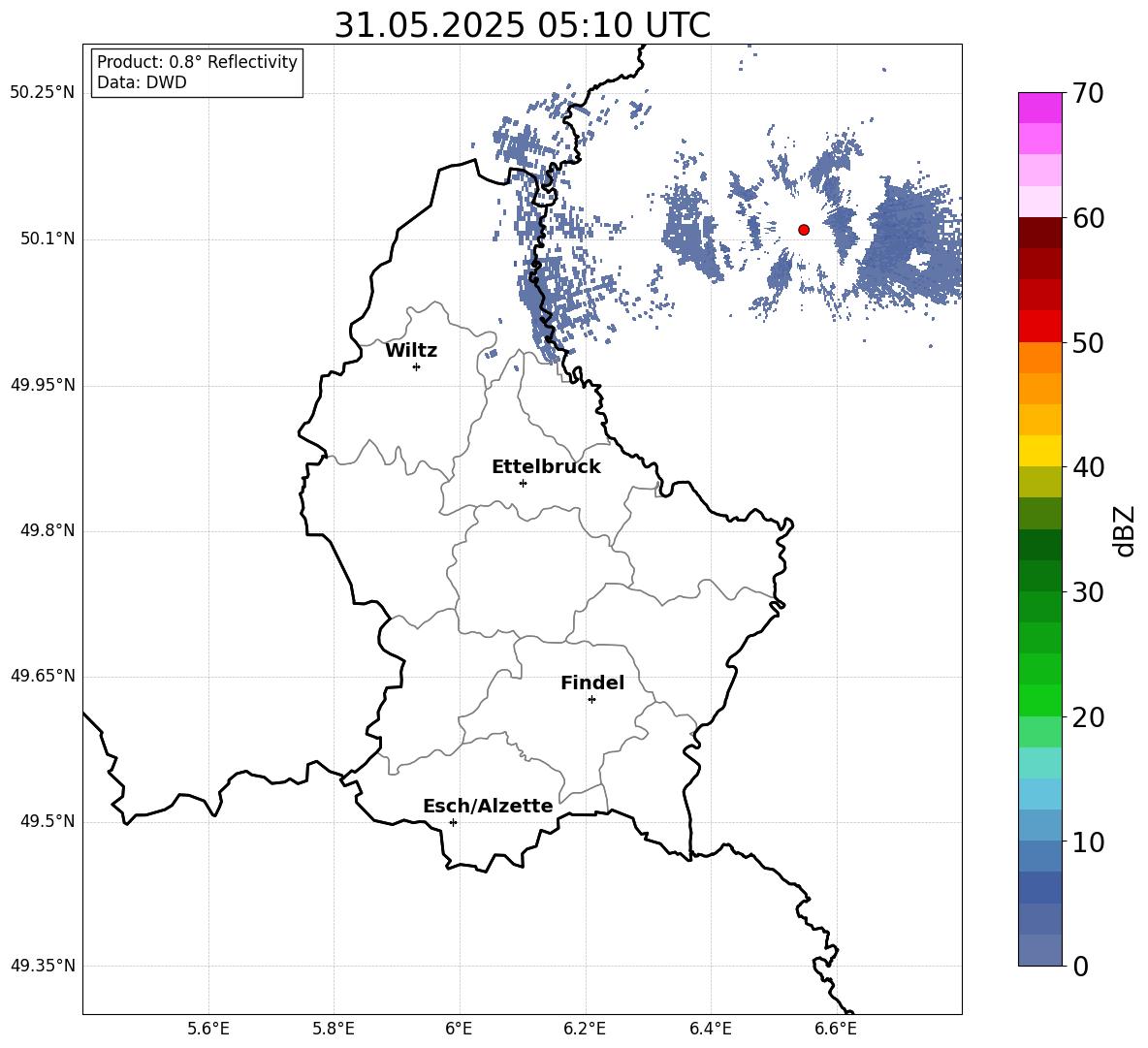The height and width of the screenshot is (1048, 1148).
Task: Click the latitude label '49.5°N'
Action: click(47, 821)
